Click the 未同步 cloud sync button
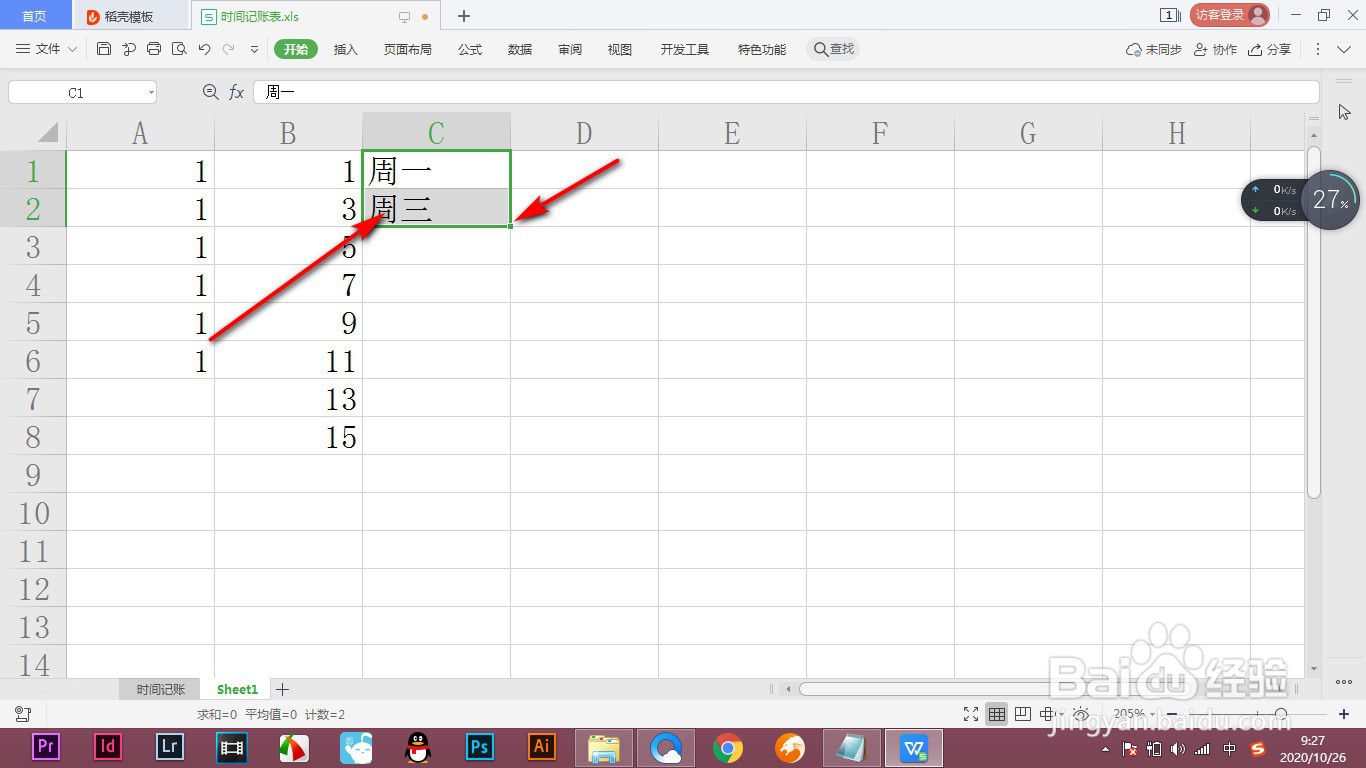1366x768 pixels. coord(1154,49)
